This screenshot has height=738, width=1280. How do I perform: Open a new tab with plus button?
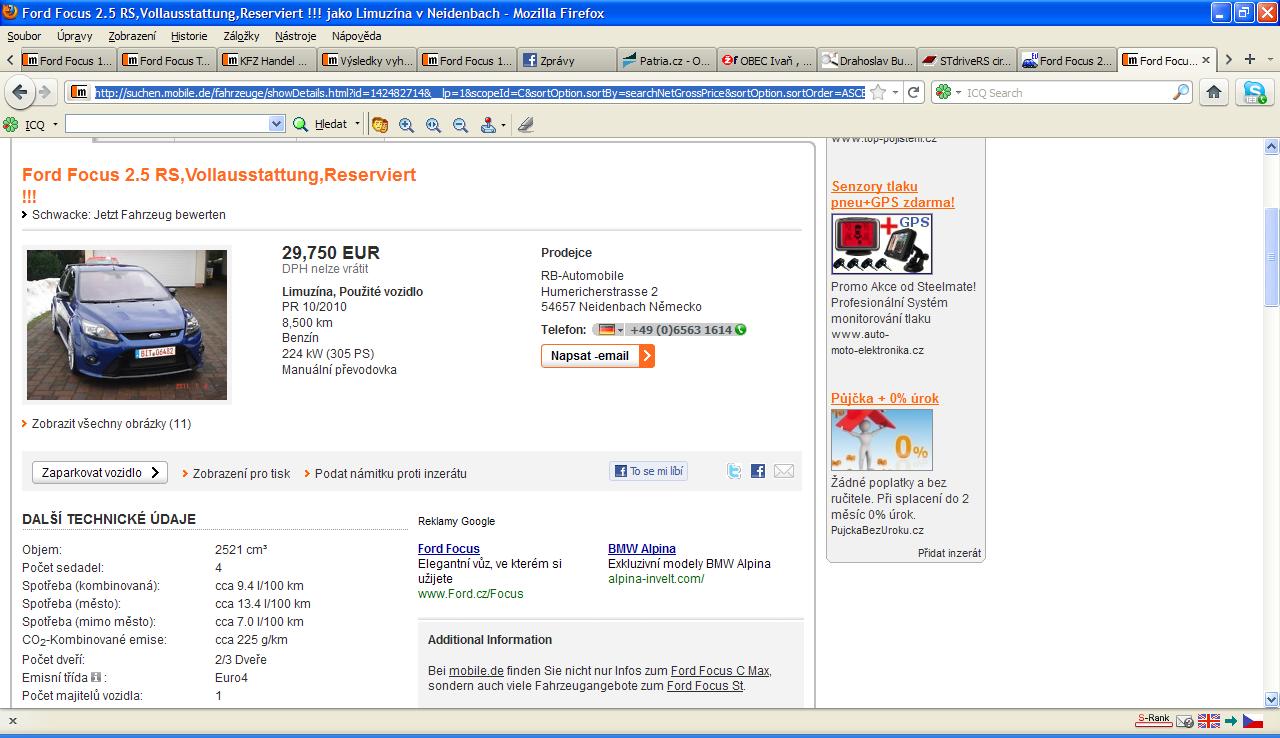click(x=1249, y=60)
